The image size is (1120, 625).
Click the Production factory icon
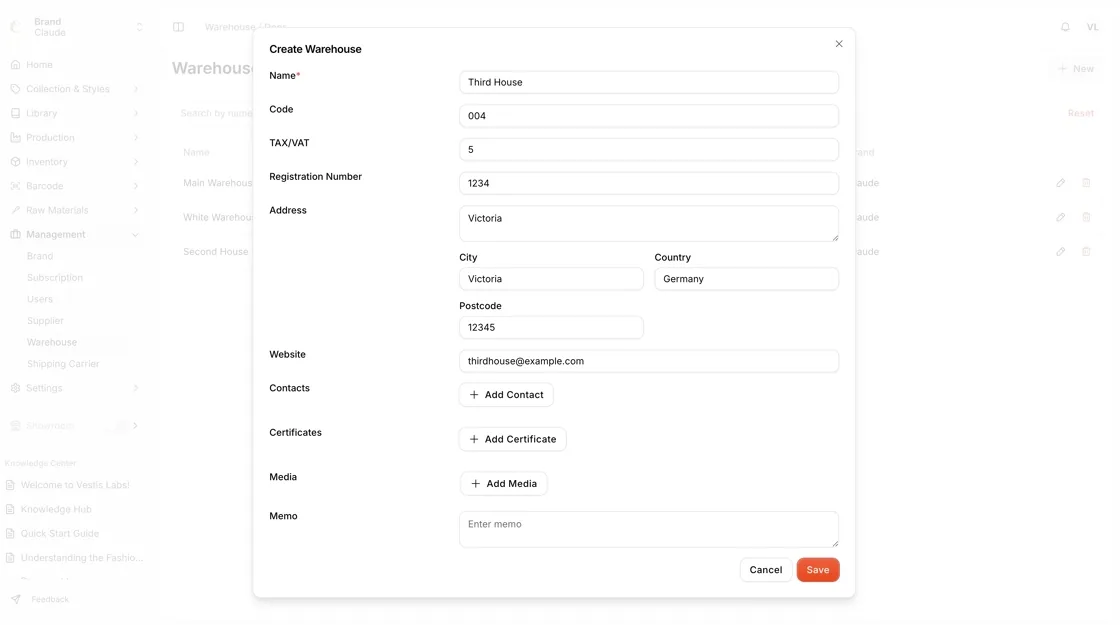click(x=15, y=137)
